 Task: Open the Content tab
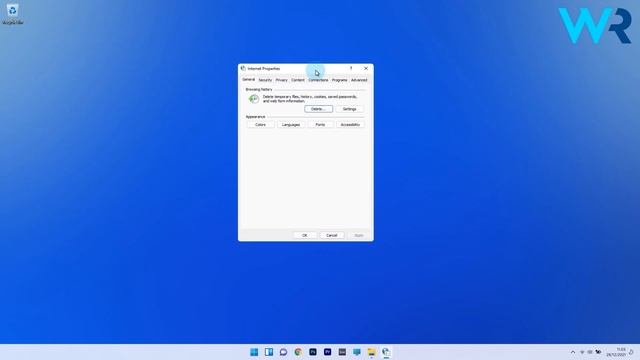point(298,80)
